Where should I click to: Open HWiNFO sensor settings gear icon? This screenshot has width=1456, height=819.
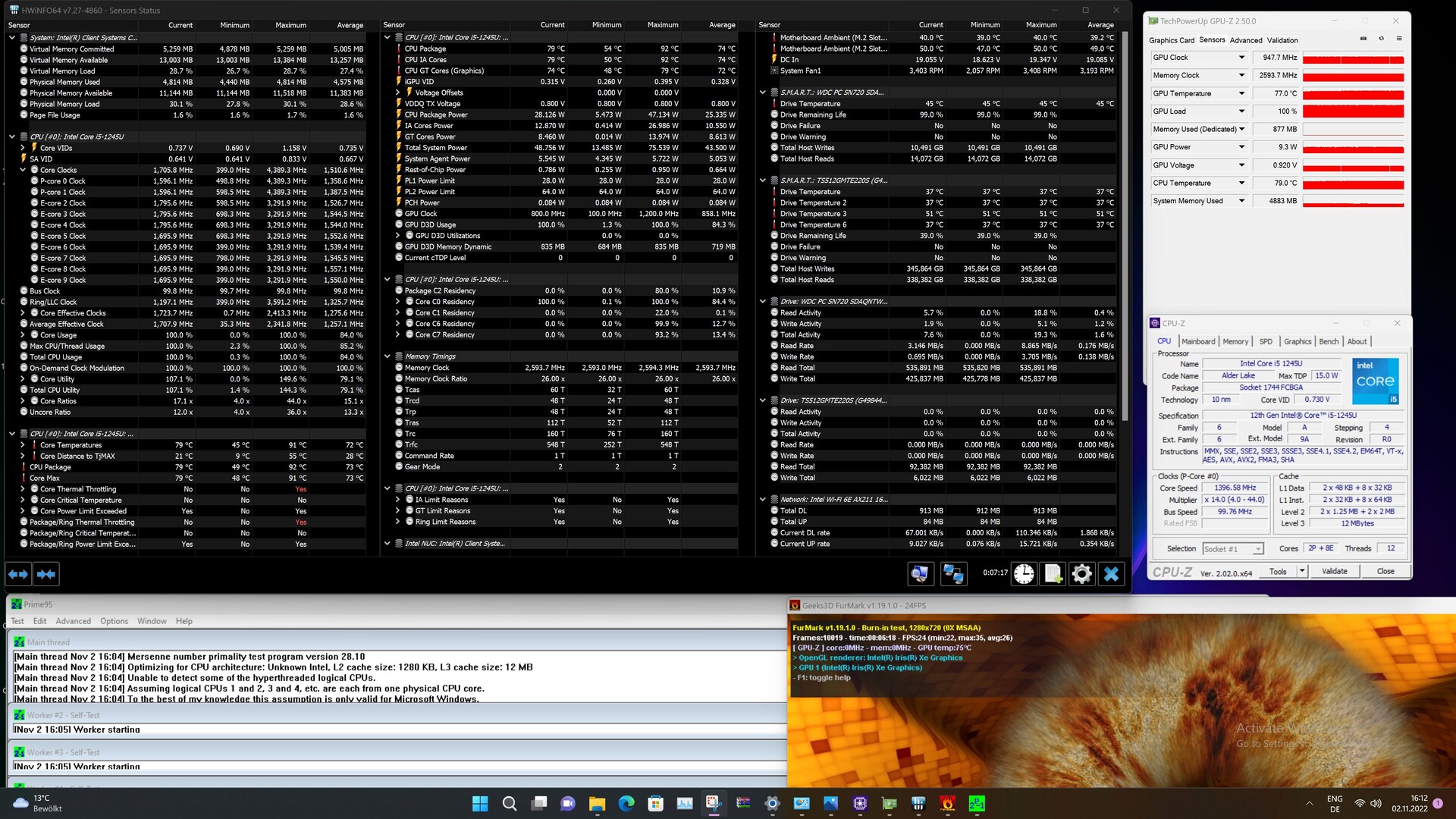click(x=1082, y=574)
